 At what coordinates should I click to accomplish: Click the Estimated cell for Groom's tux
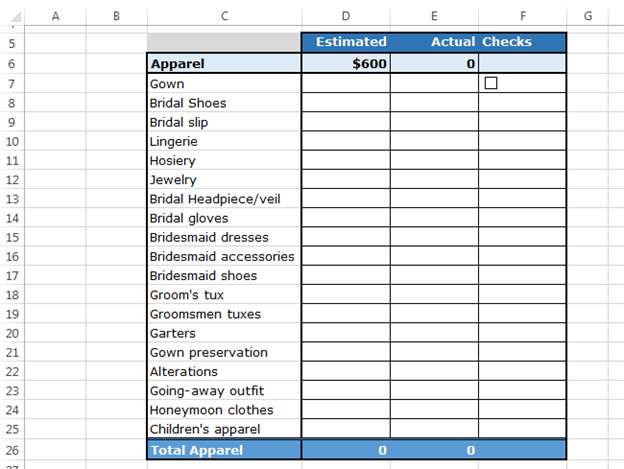coord(346,294)
